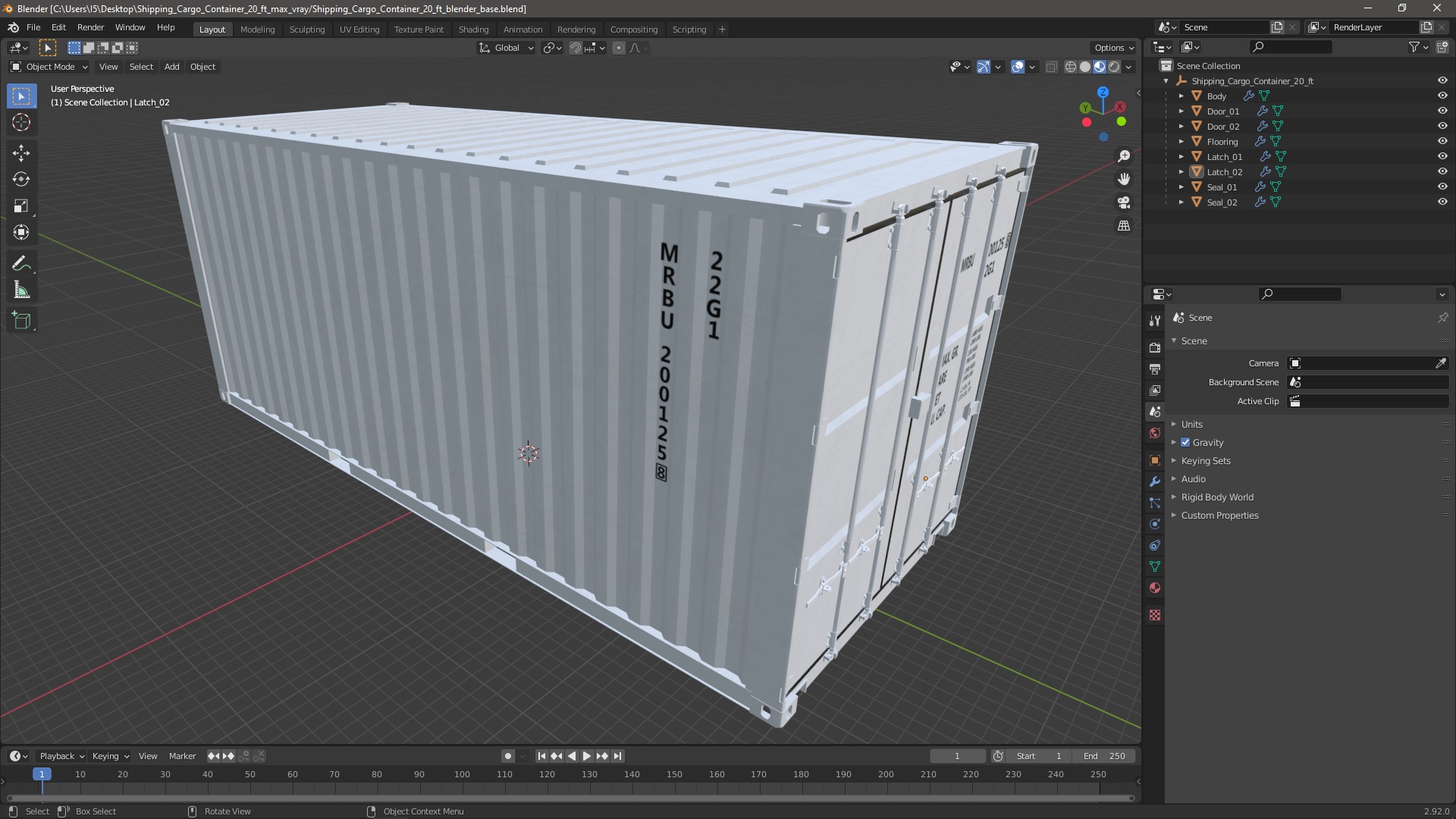Toggle Gravity checkbox in scene settings

pyautogui.click(x=1186, y=441)
